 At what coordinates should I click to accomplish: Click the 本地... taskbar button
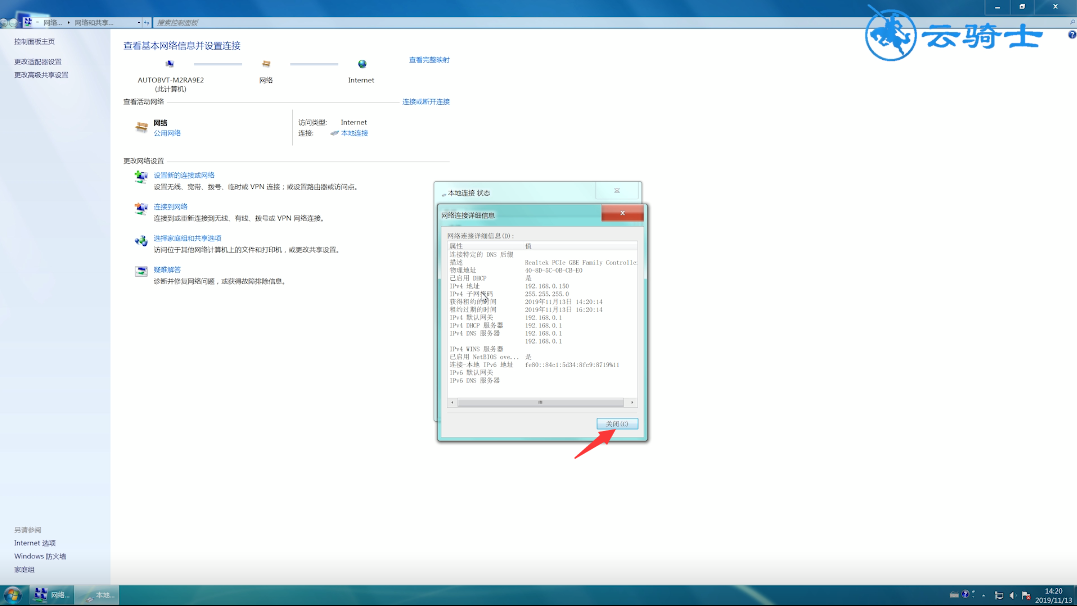tap(96, 595)
